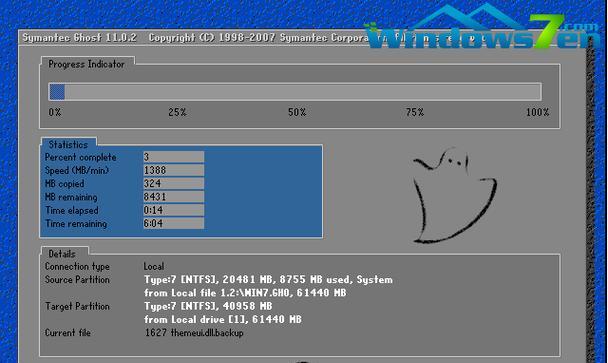Click the blue filled segment of the progress bar
Screen dimensions: 608x363
(57, 92)
